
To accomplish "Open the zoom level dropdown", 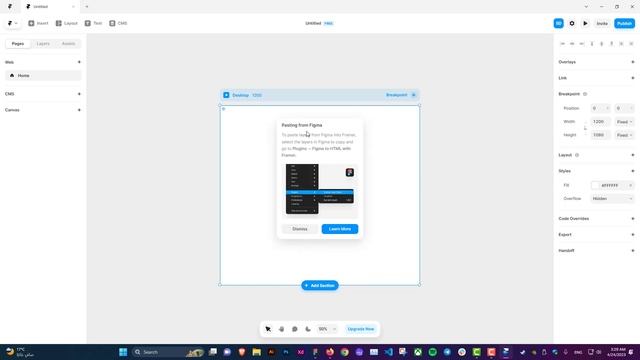I will 327,329.
